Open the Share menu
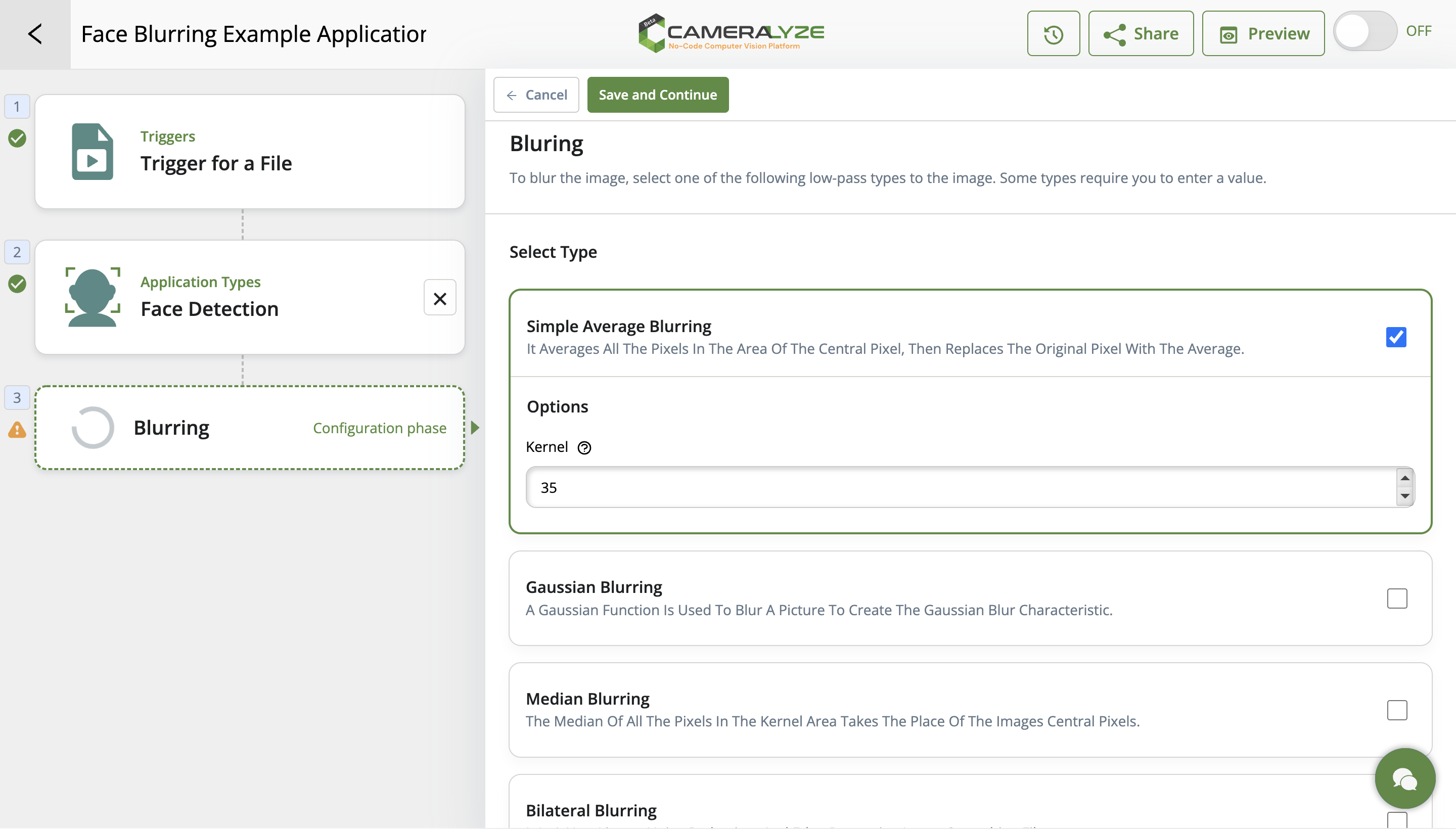This screenshot has height=829, width=1456. [x=1141, y=34]
